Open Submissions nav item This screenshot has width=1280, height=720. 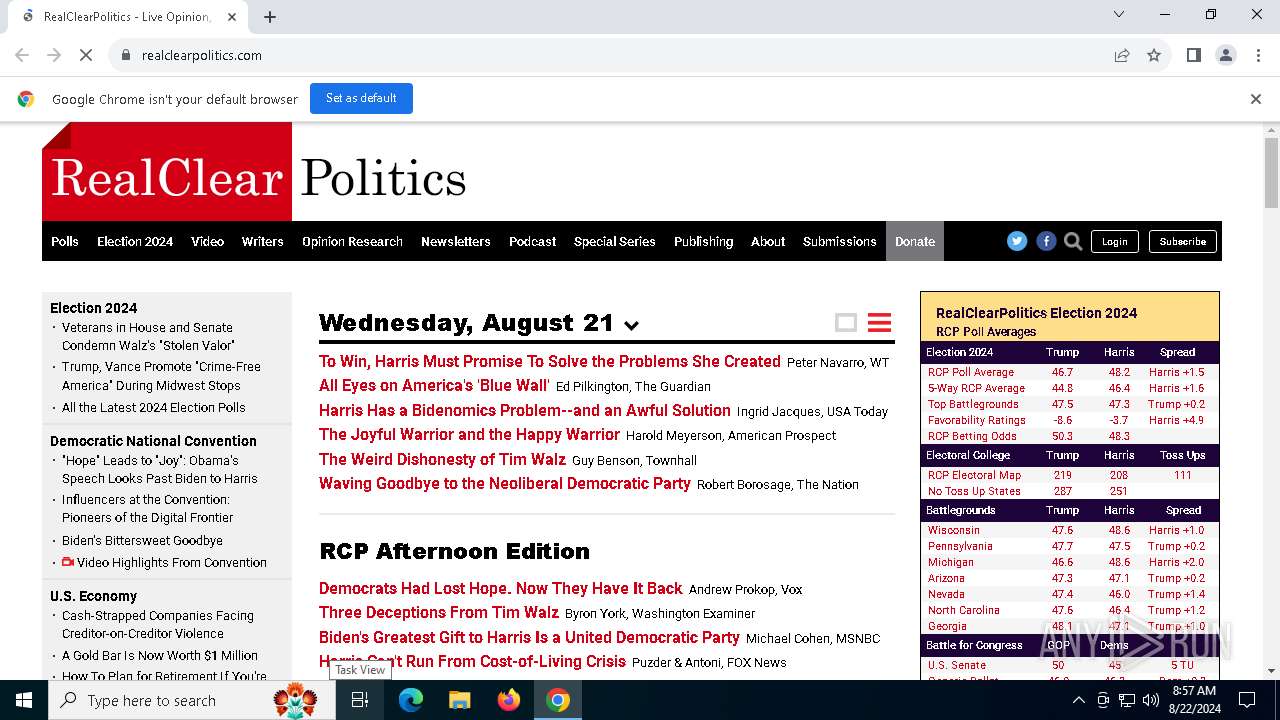click(x=840, y=241)
